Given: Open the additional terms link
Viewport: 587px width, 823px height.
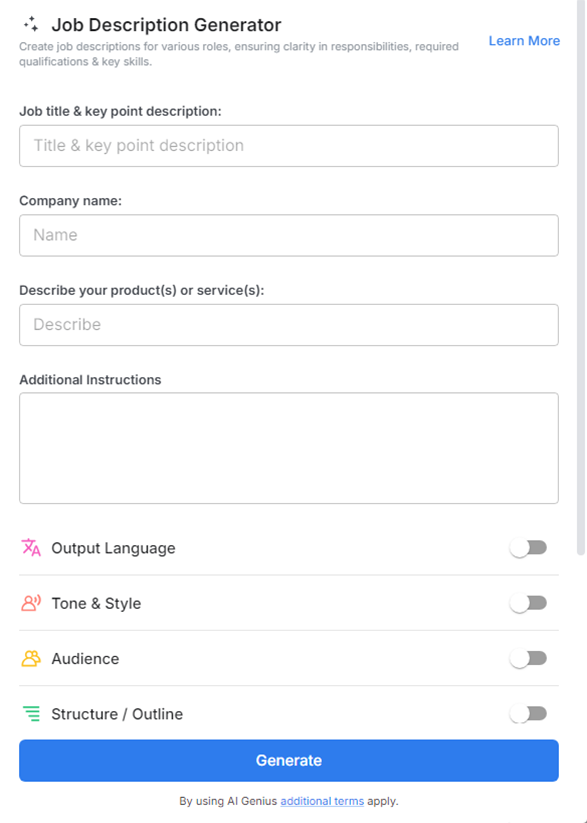Looking at the screenshot, I should tap(322, 801).
